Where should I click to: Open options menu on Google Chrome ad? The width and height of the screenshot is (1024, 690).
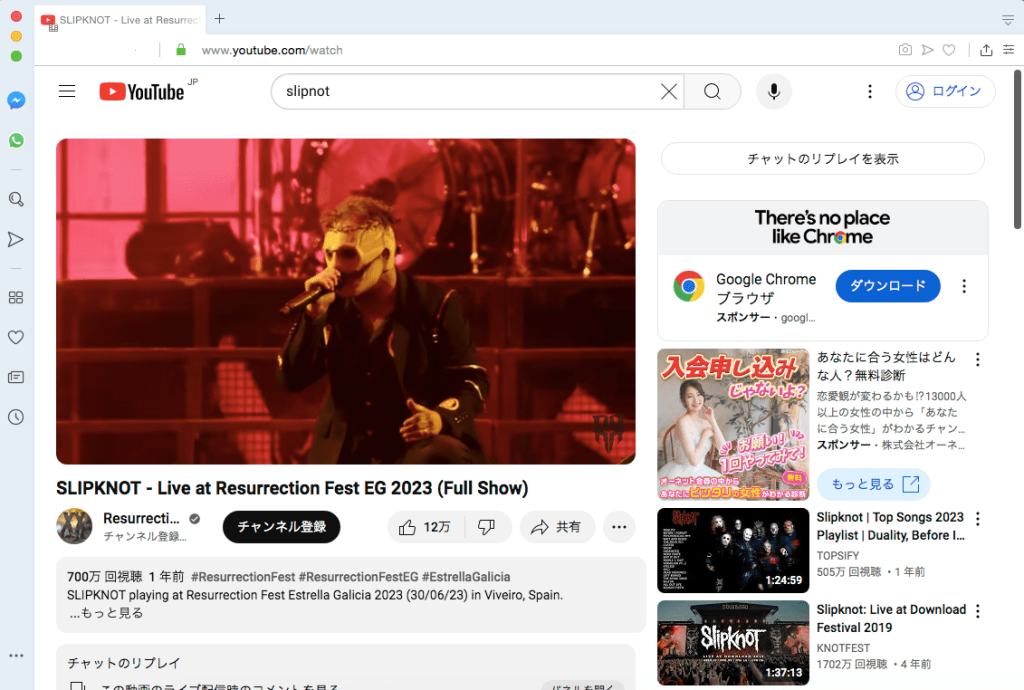pos(964,286)
